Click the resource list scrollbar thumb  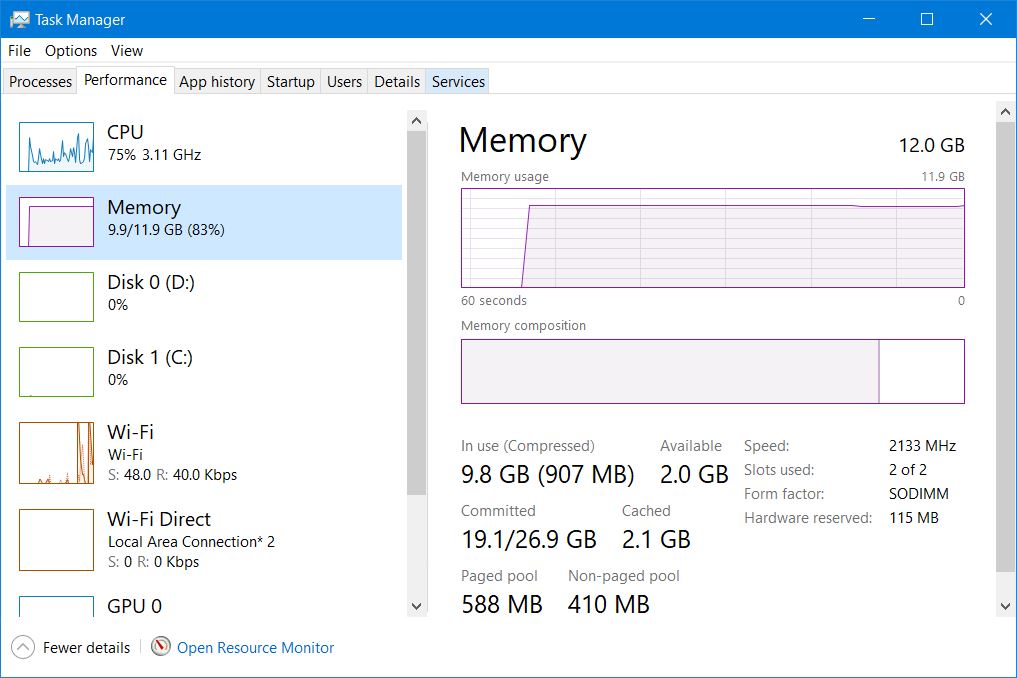click(416, 313)
